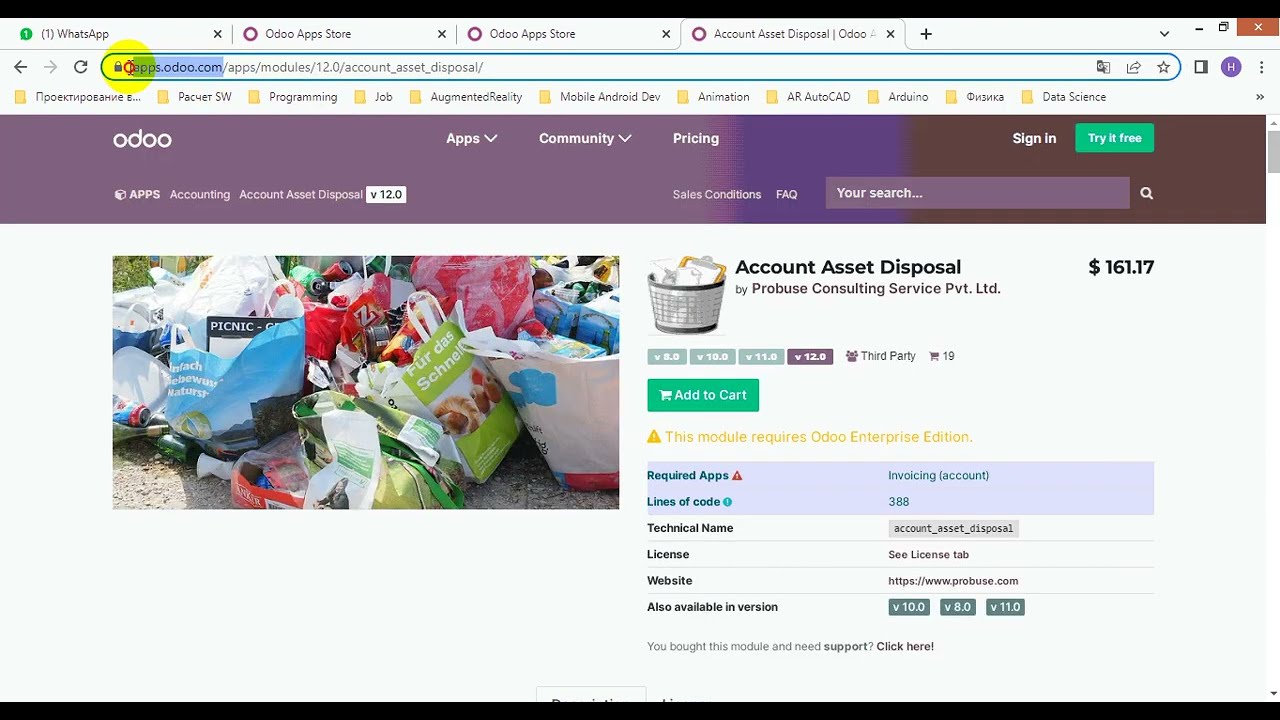Open the Accounting breadcrumb category

200,194
